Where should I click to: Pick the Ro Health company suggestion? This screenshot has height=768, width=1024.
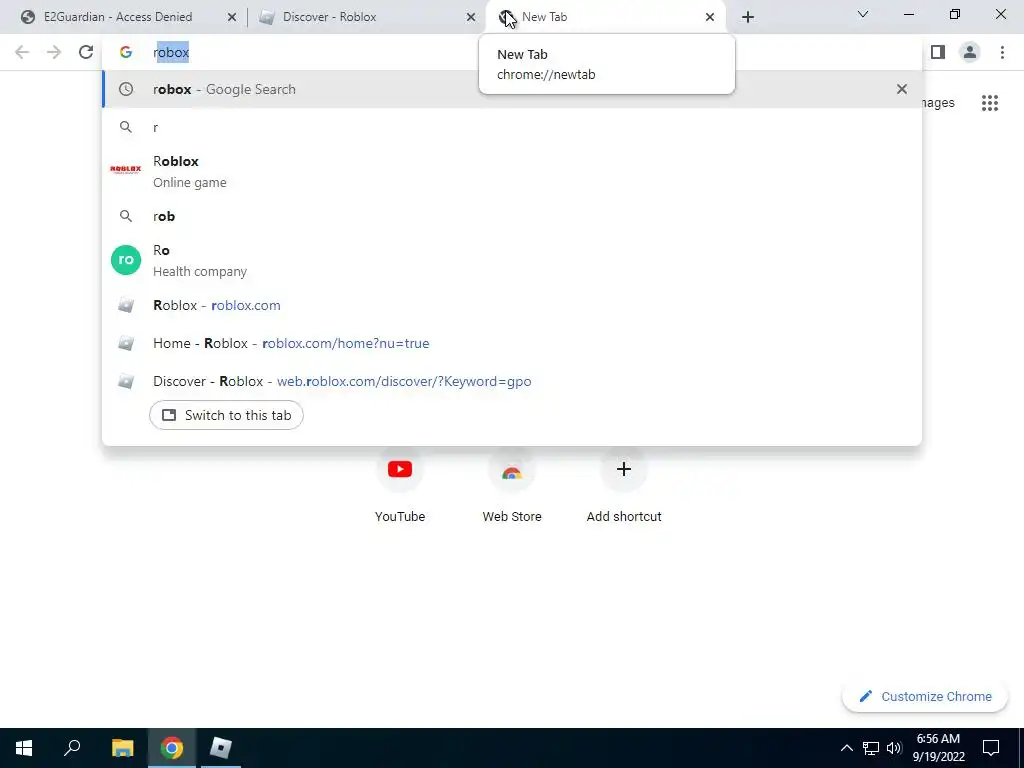point(511,261)
